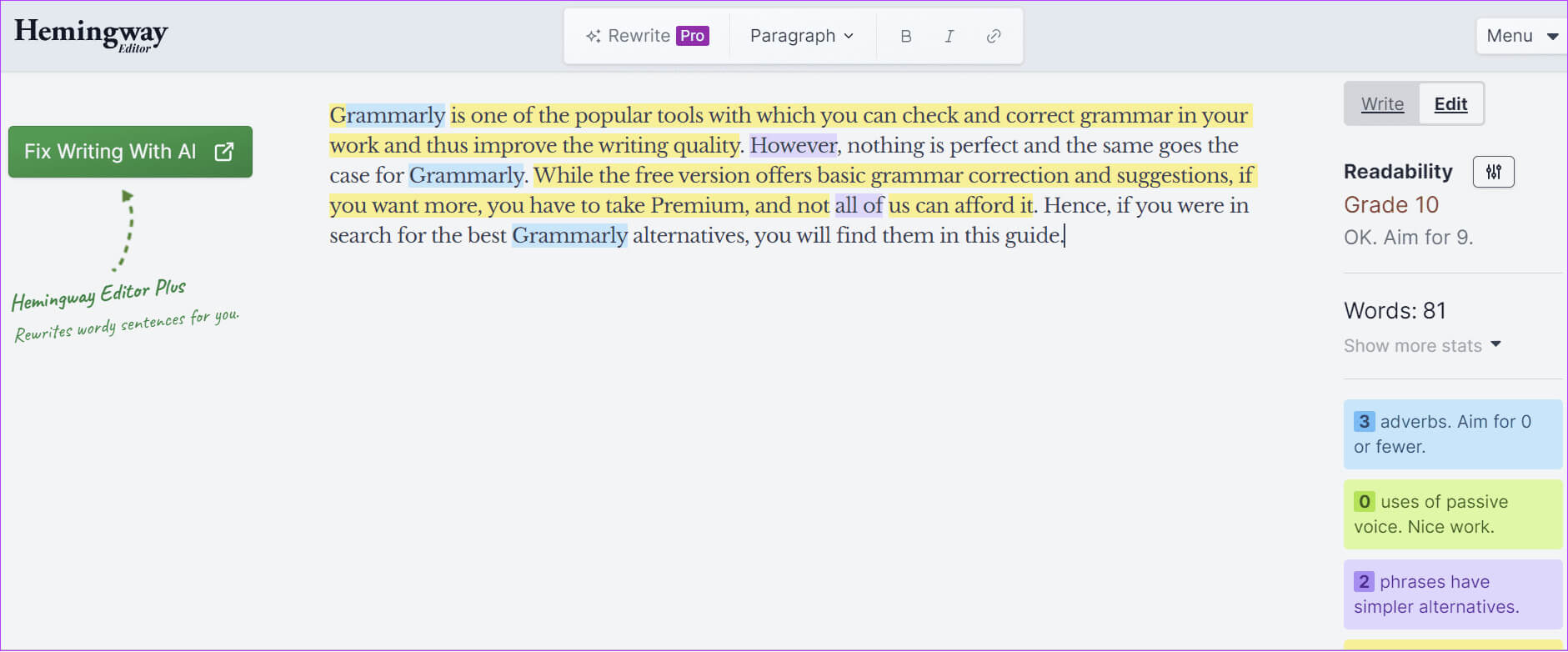Click "Grammarly" after "case for"
Viewport: 1568px width, 652px height.
click(x=467, y=175)
